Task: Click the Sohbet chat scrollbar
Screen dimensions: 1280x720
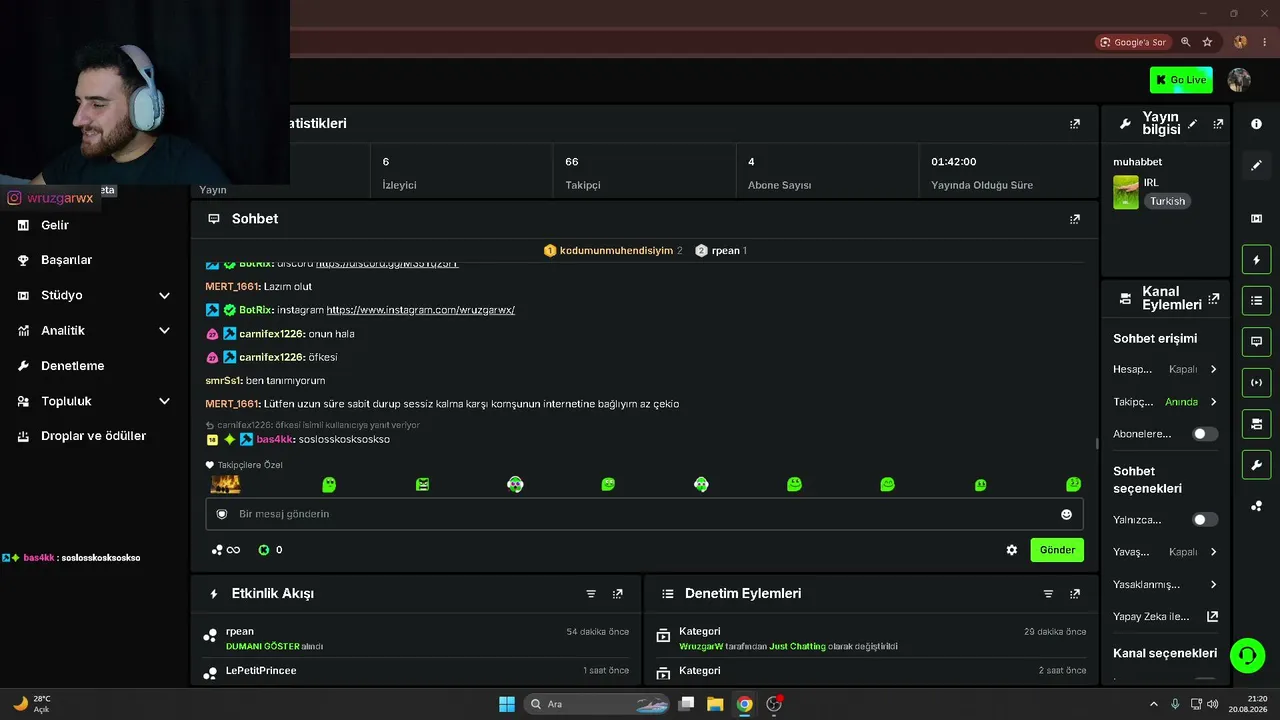Action: 1096,444
